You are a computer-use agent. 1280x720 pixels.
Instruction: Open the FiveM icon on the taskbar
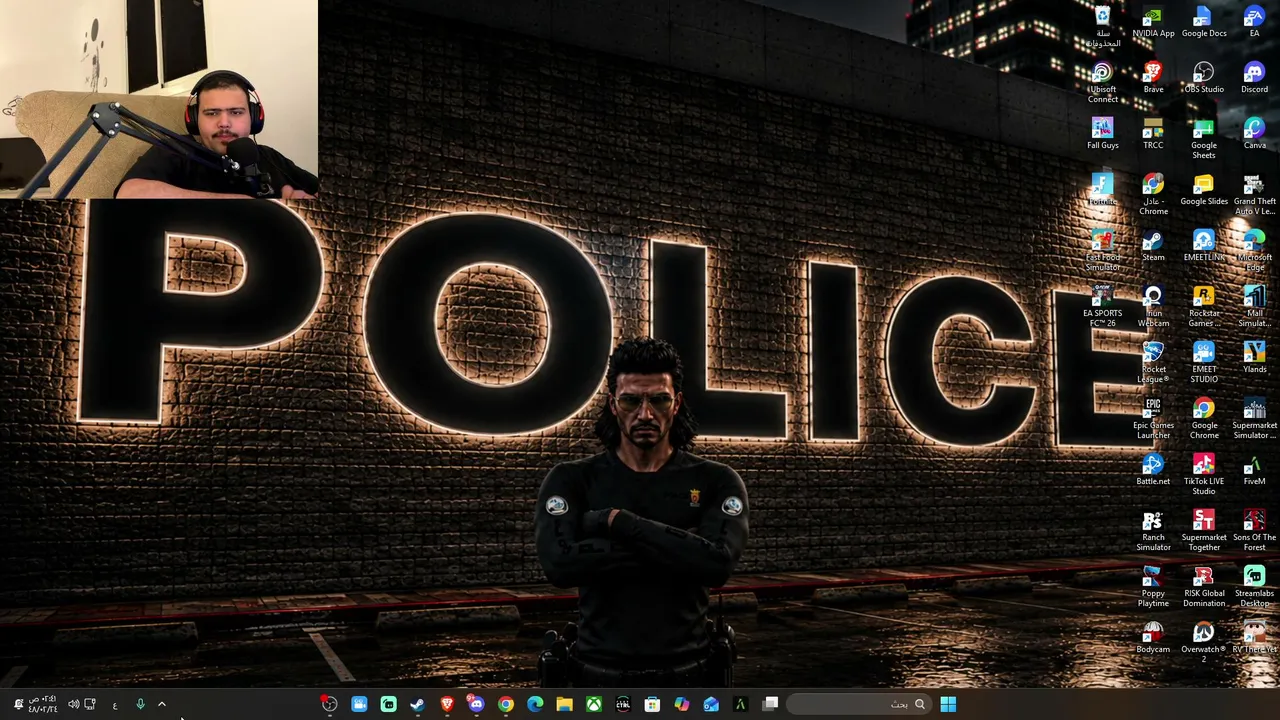[740, 704]
